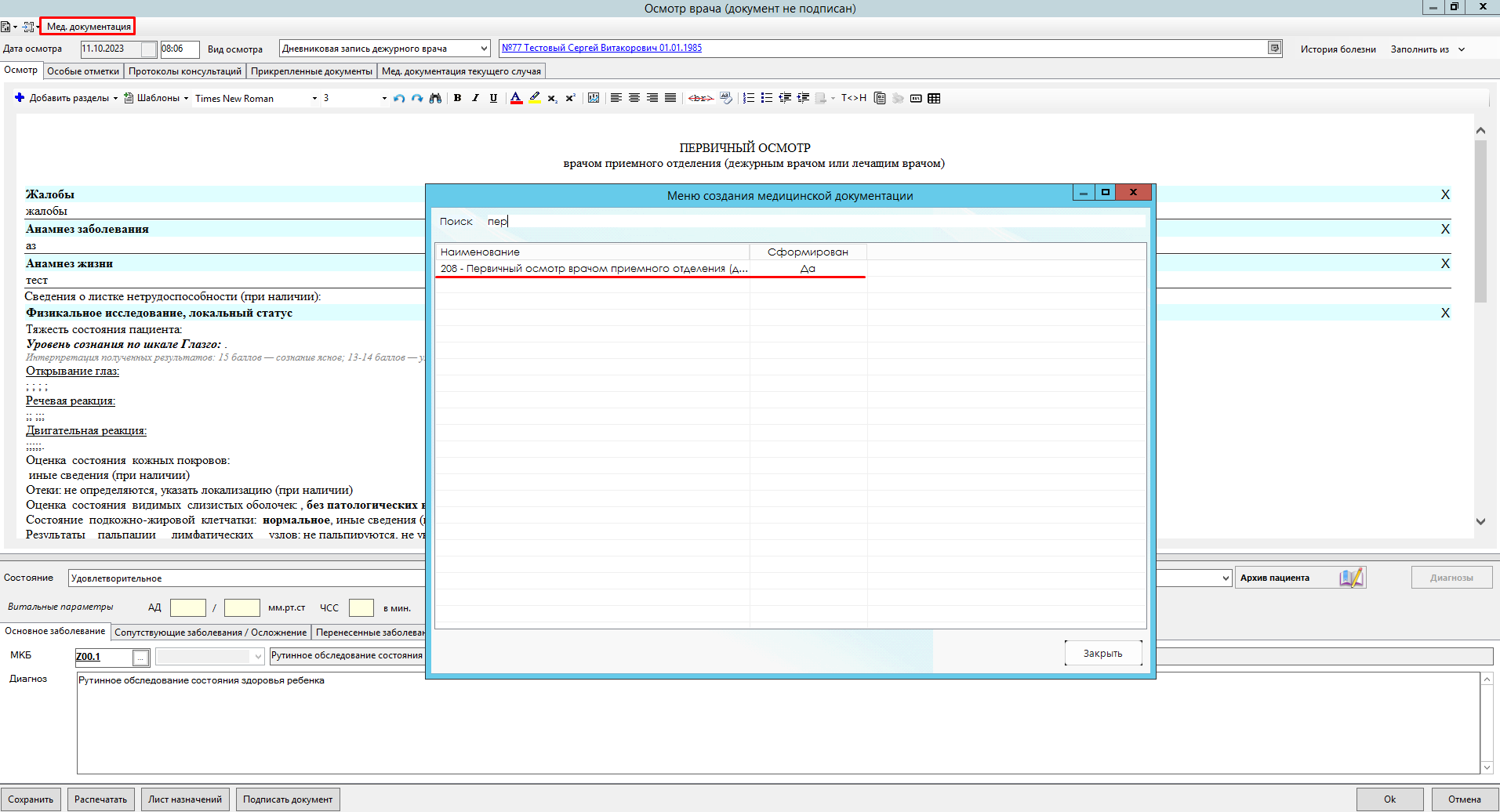Center the text alignment
The width and height of the screenshot is (1500, 812).
[x=634, y=98]
